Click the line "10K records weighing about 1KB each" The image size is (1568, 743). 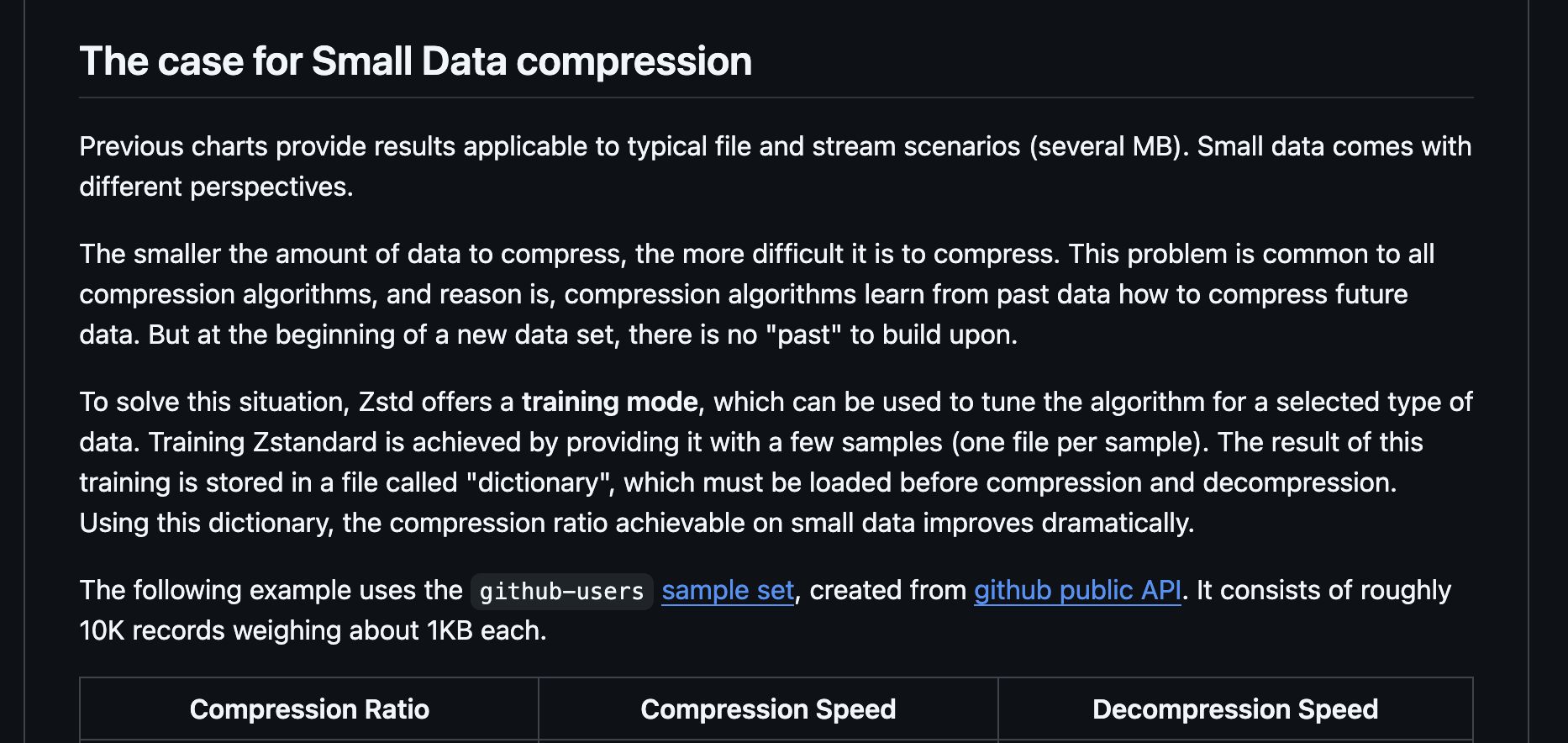tap(313, 630)
